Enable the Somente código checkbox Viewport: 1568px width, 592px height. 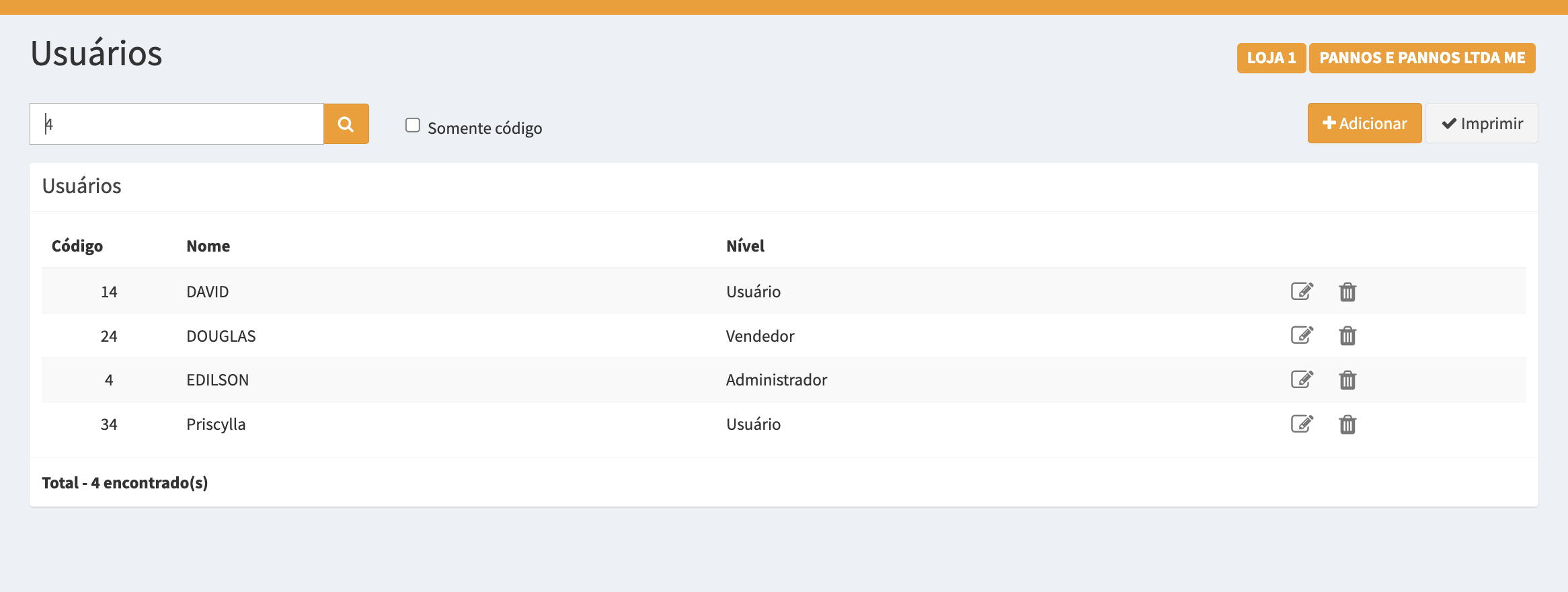[x=413, y=125]
